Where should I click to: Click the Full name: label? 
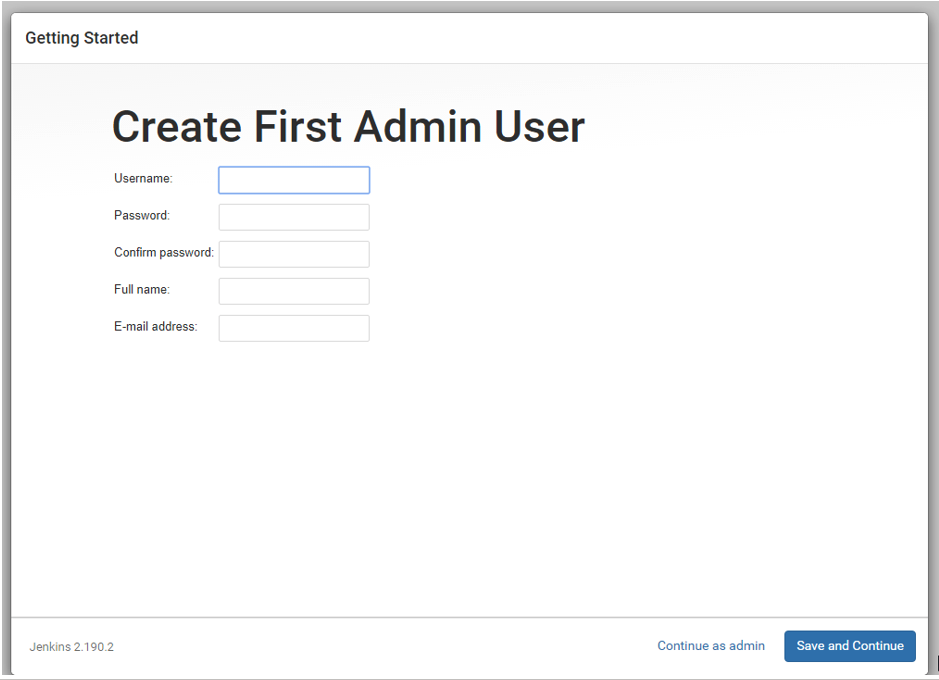pos(142,290)
